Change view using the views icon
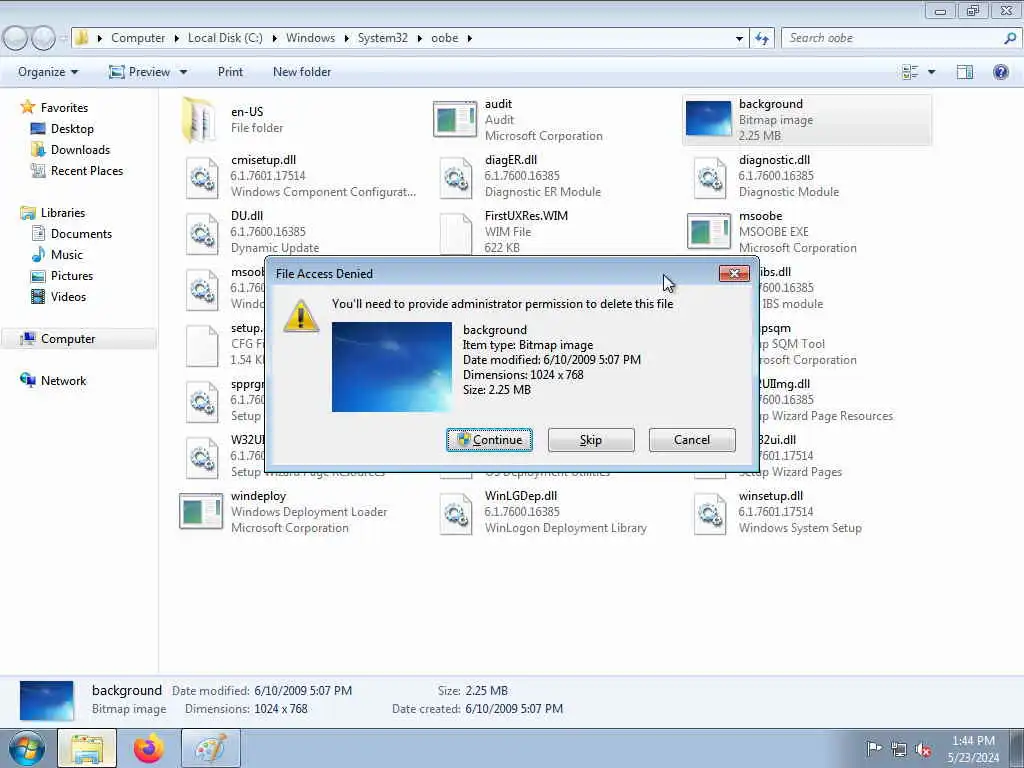The image size is (1024, 768). (910, 72)
